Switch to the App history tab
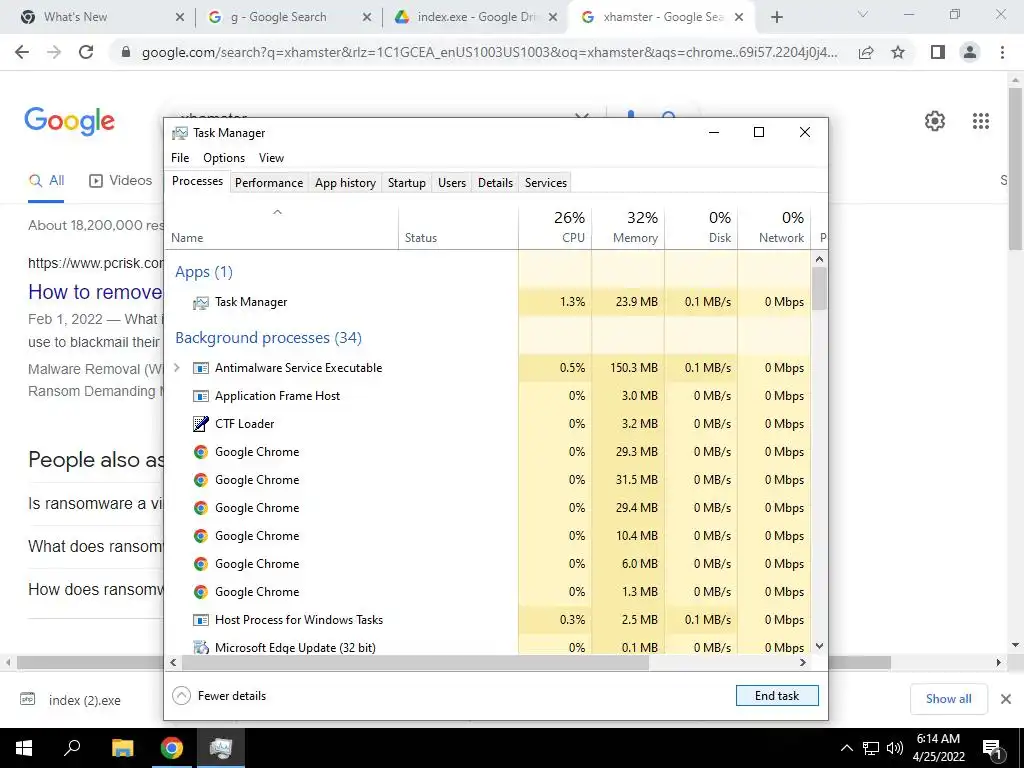1024x768 pixels. click(x=345, y=183)
